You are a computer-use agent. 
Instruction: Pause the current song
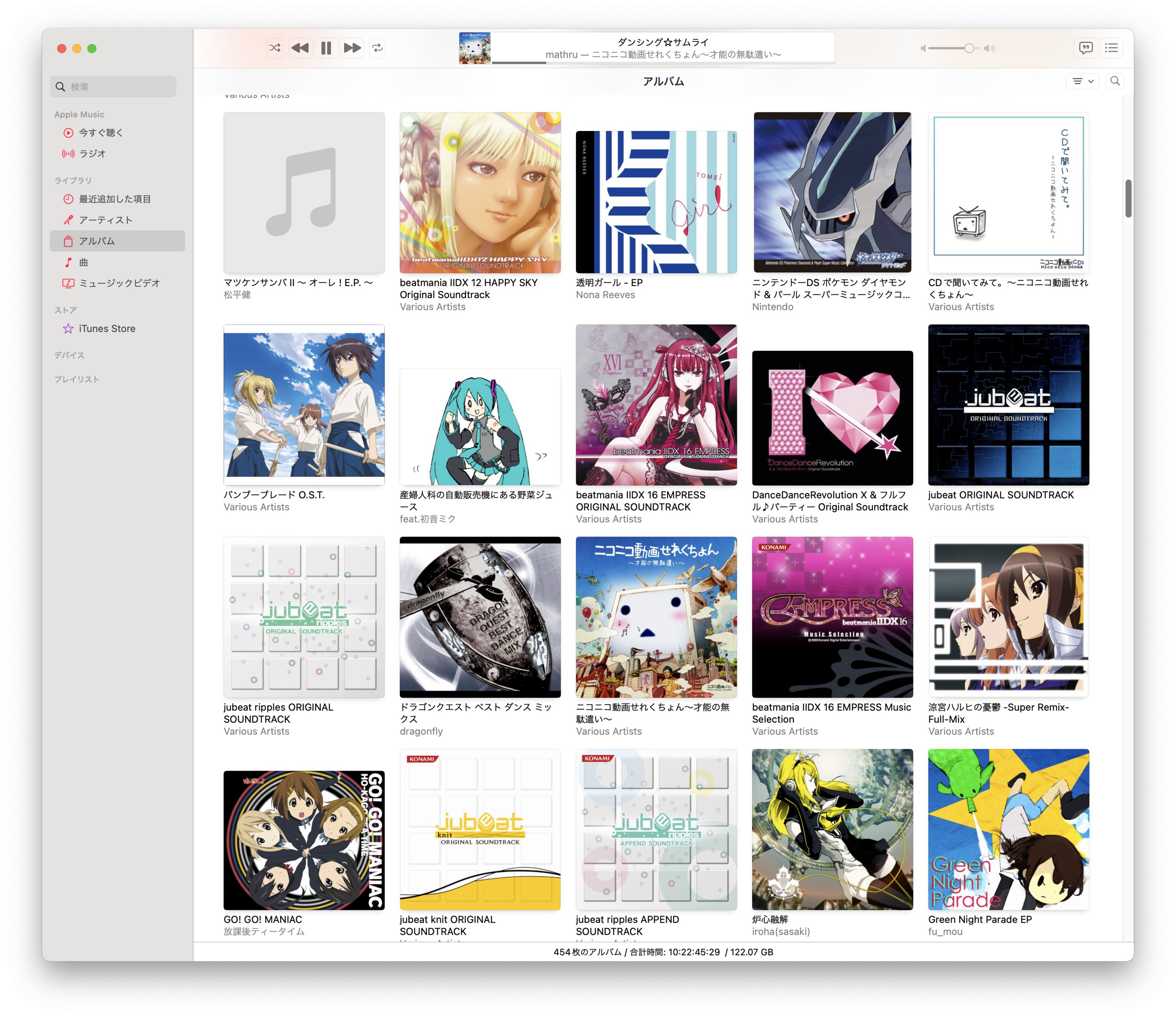coord(326,48)
